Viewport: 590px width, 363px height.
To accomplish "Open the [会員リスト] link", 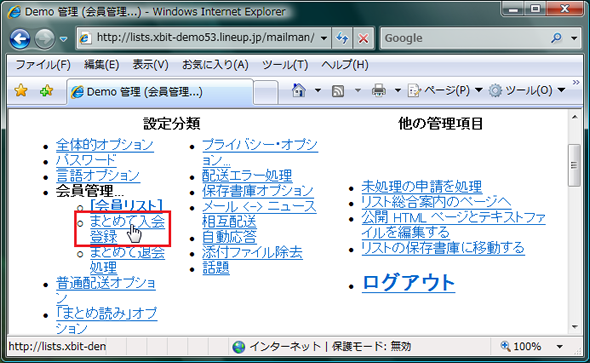I will click(126, 205).
